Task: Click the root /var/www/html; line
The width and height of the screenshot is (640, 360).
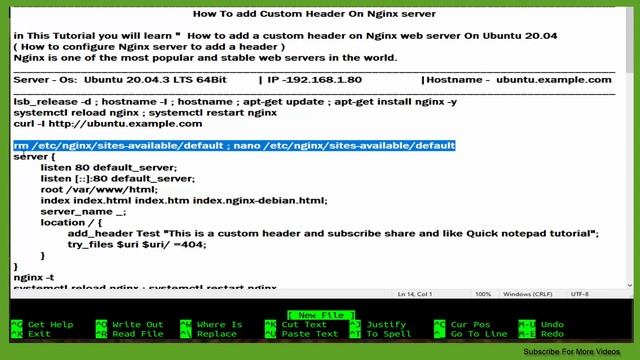Action: click(x=99, y=190)
